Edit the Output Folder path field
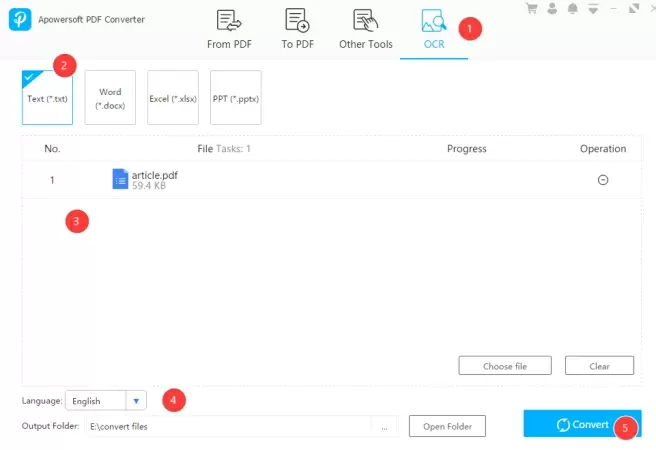This screenshot has width=656, height=450. tap(228, 426)
